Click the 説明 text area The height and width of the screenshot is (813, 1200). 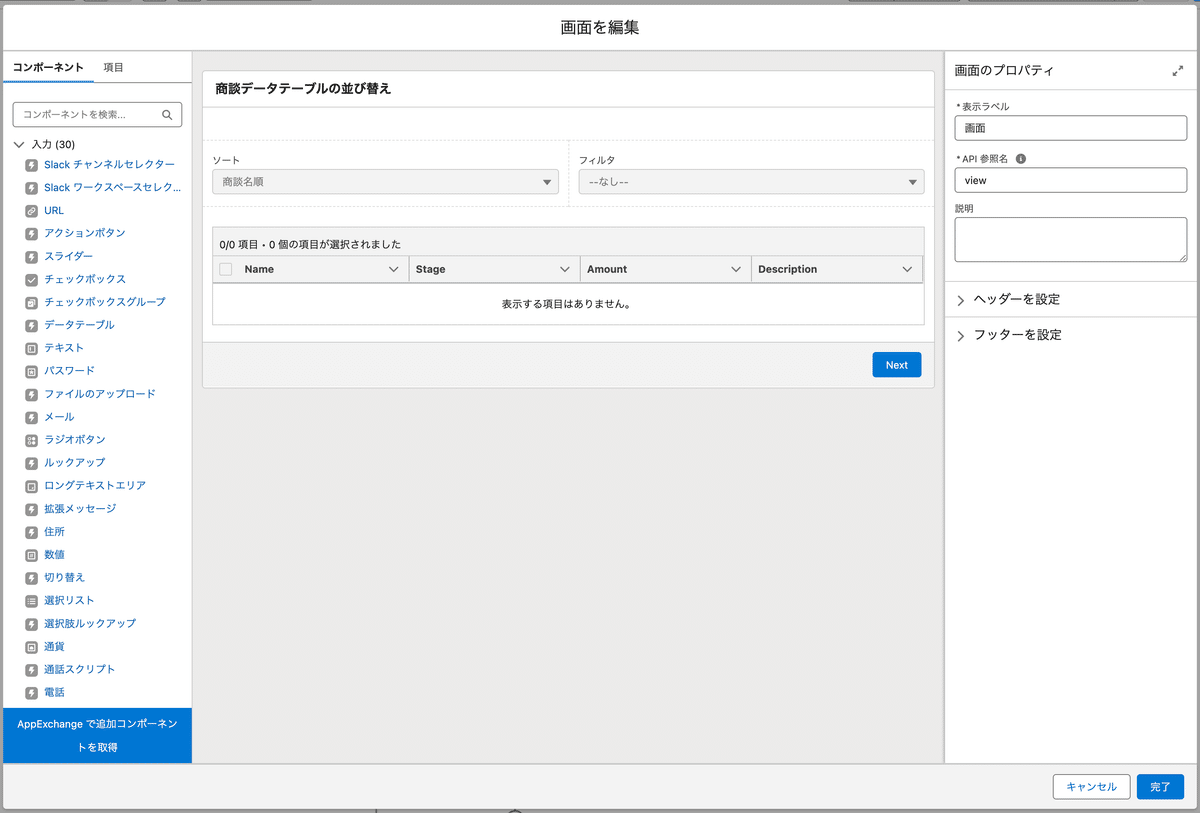click(1070, 240)
